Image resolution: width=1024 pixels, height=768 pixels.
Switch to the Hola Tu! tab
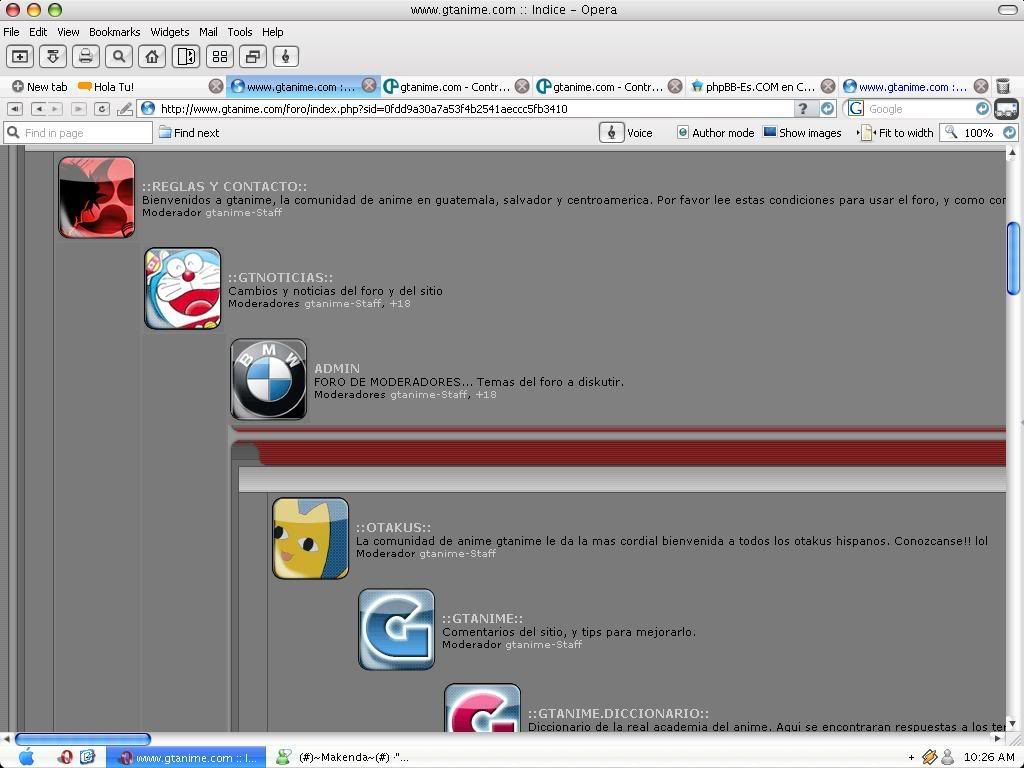click(x=144, y=87)
